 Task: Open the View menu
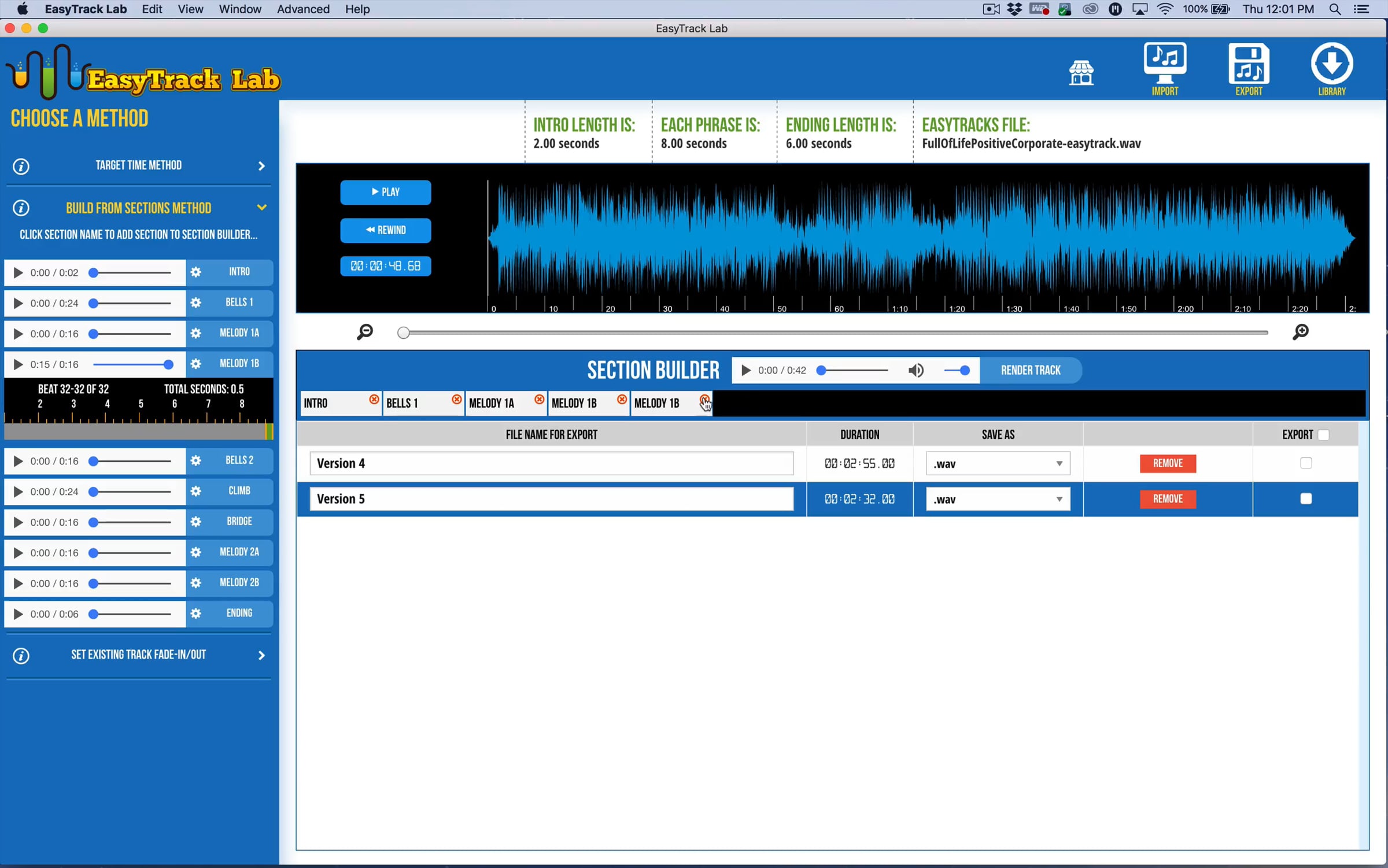[190, 9]
